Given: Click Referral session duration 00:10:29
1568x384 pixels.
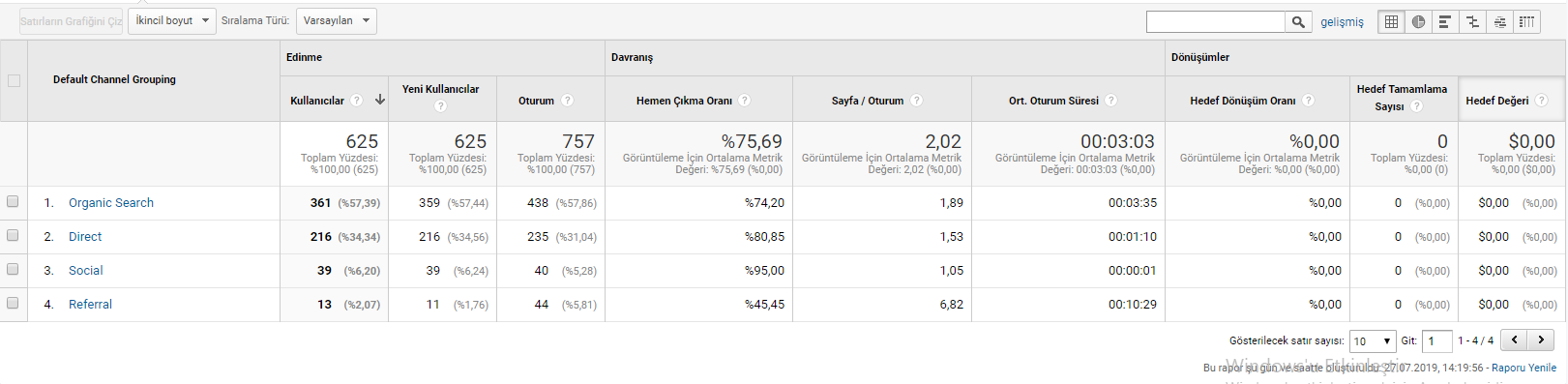Looking at the screenshot, I should click(x=1133, y=305).
